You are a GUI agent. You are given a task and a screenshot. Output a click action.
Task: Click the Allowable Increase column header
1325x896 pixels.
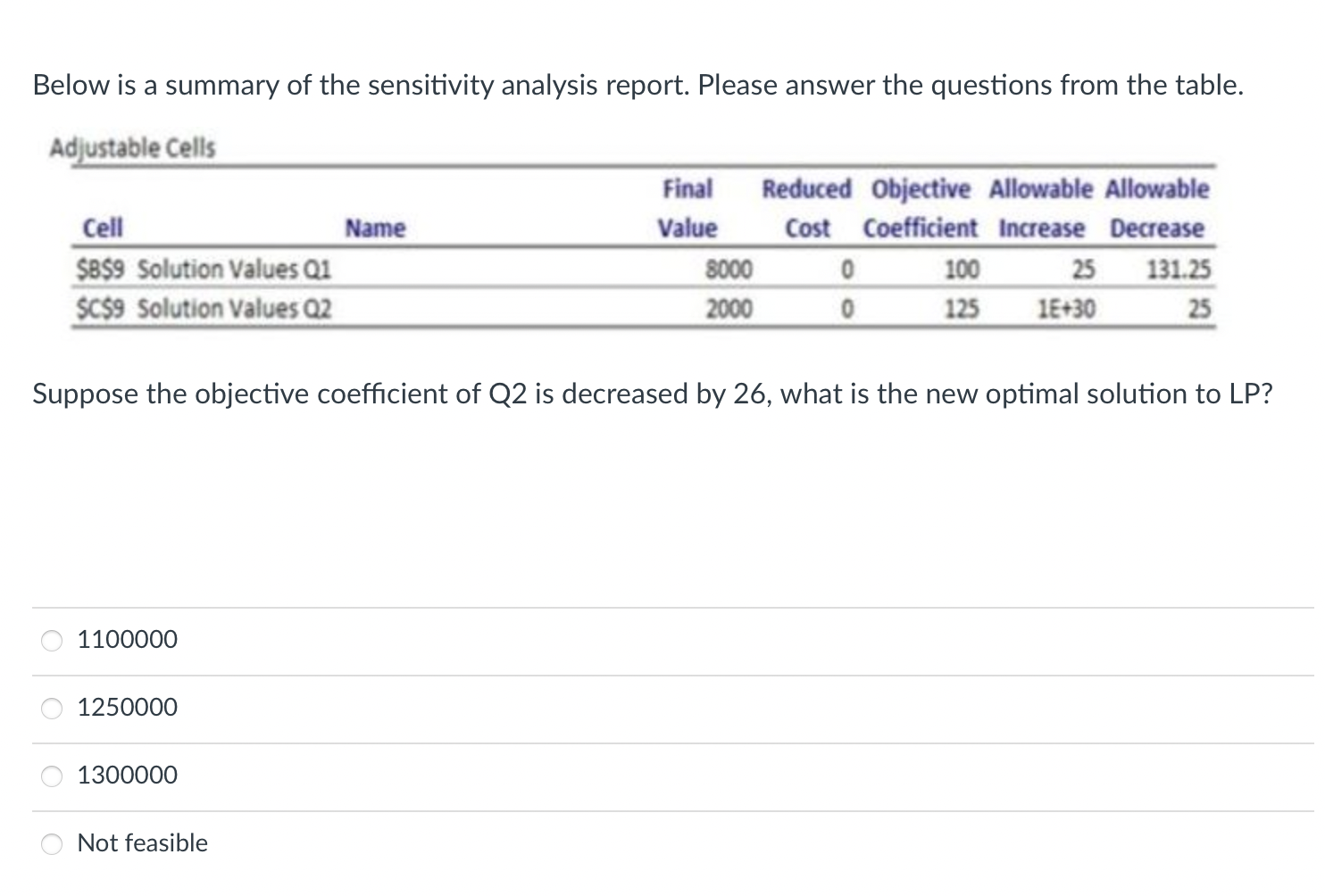1041,207
